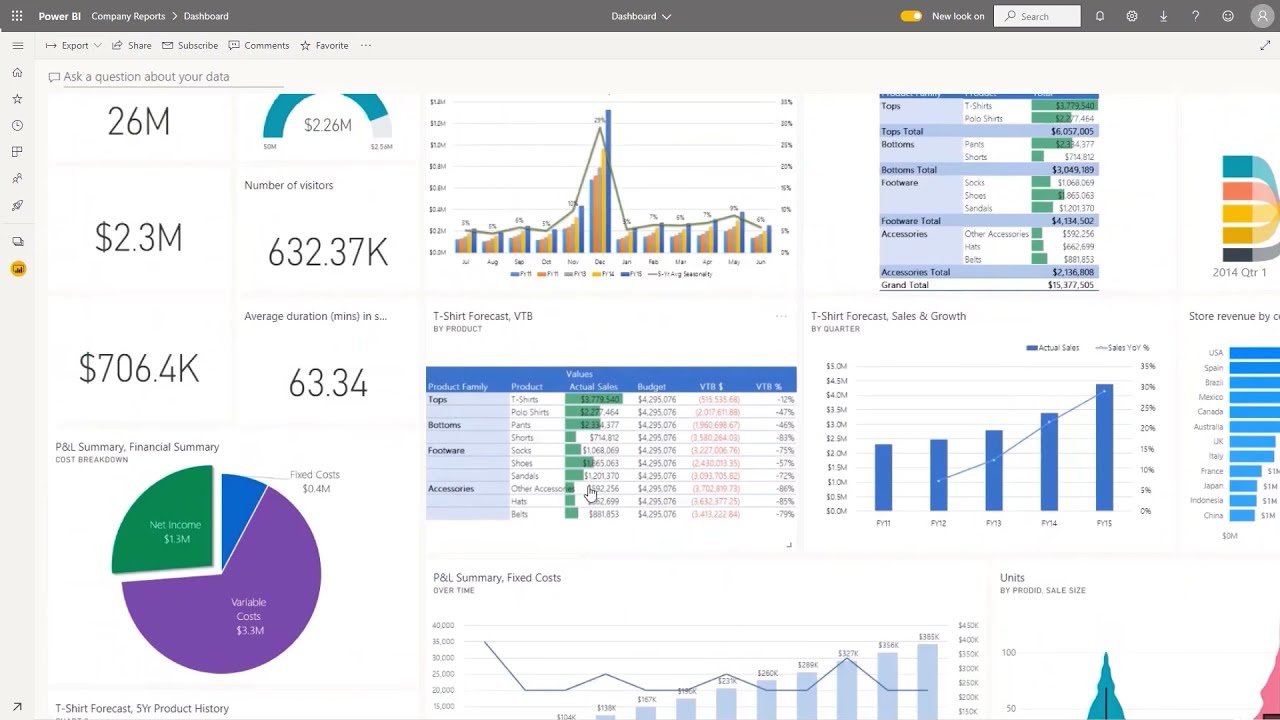The height and width of the screenshot is (720, 1280).
Task: Open Learn rocket icon in the sidebar
Action: (x=17, y=205)
